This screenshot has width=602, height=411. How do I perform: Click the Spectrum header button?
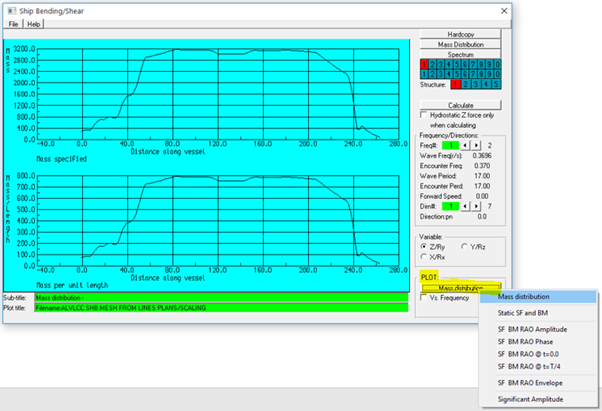point(461,54)
